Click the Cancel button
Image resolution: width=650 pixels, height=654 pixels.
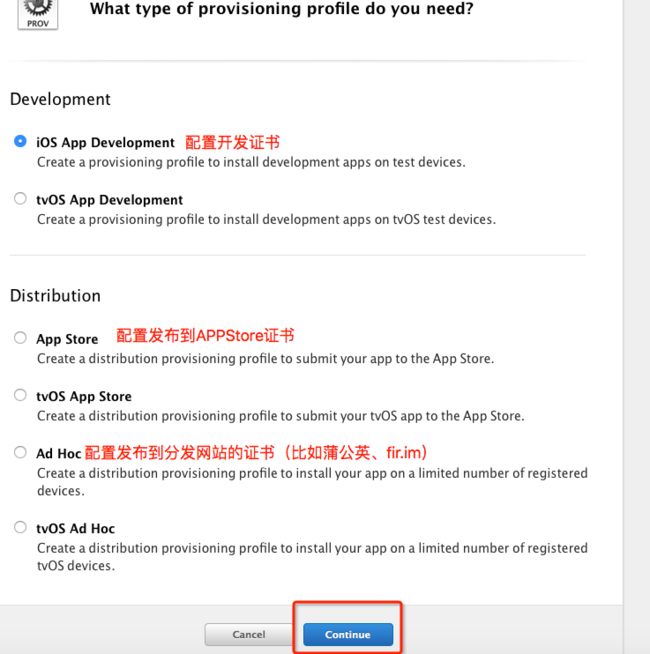[x=249, y=634]
